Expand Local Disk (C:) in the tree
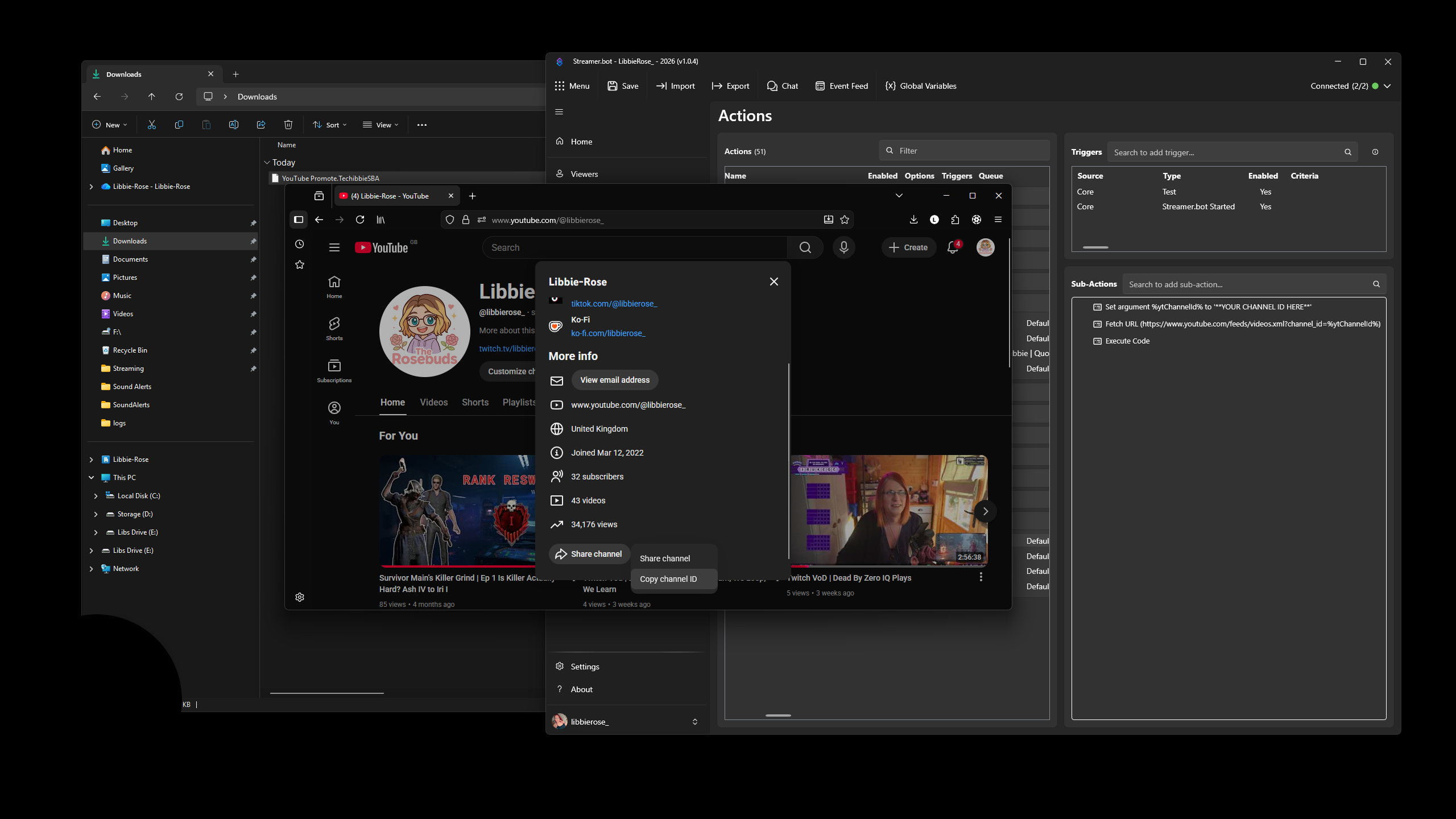 coord(96,496)
